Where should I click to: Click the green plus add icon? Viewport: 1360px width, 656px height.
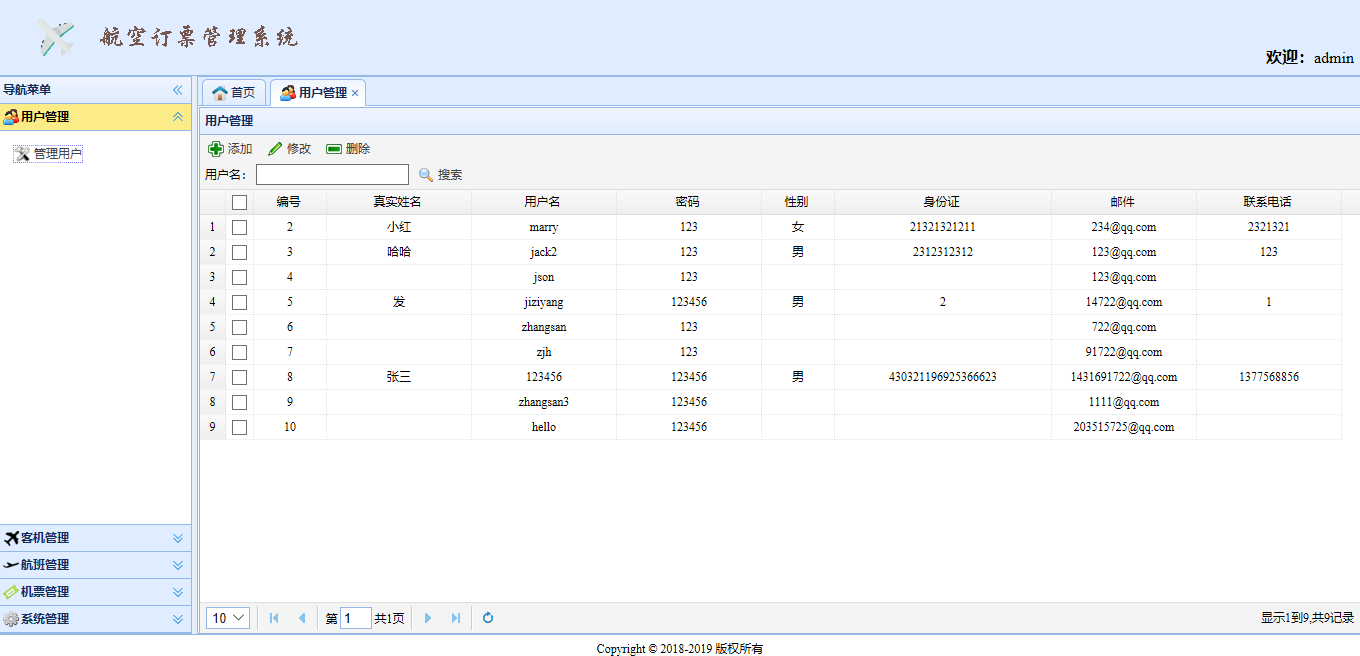click(x=215, y=149)
